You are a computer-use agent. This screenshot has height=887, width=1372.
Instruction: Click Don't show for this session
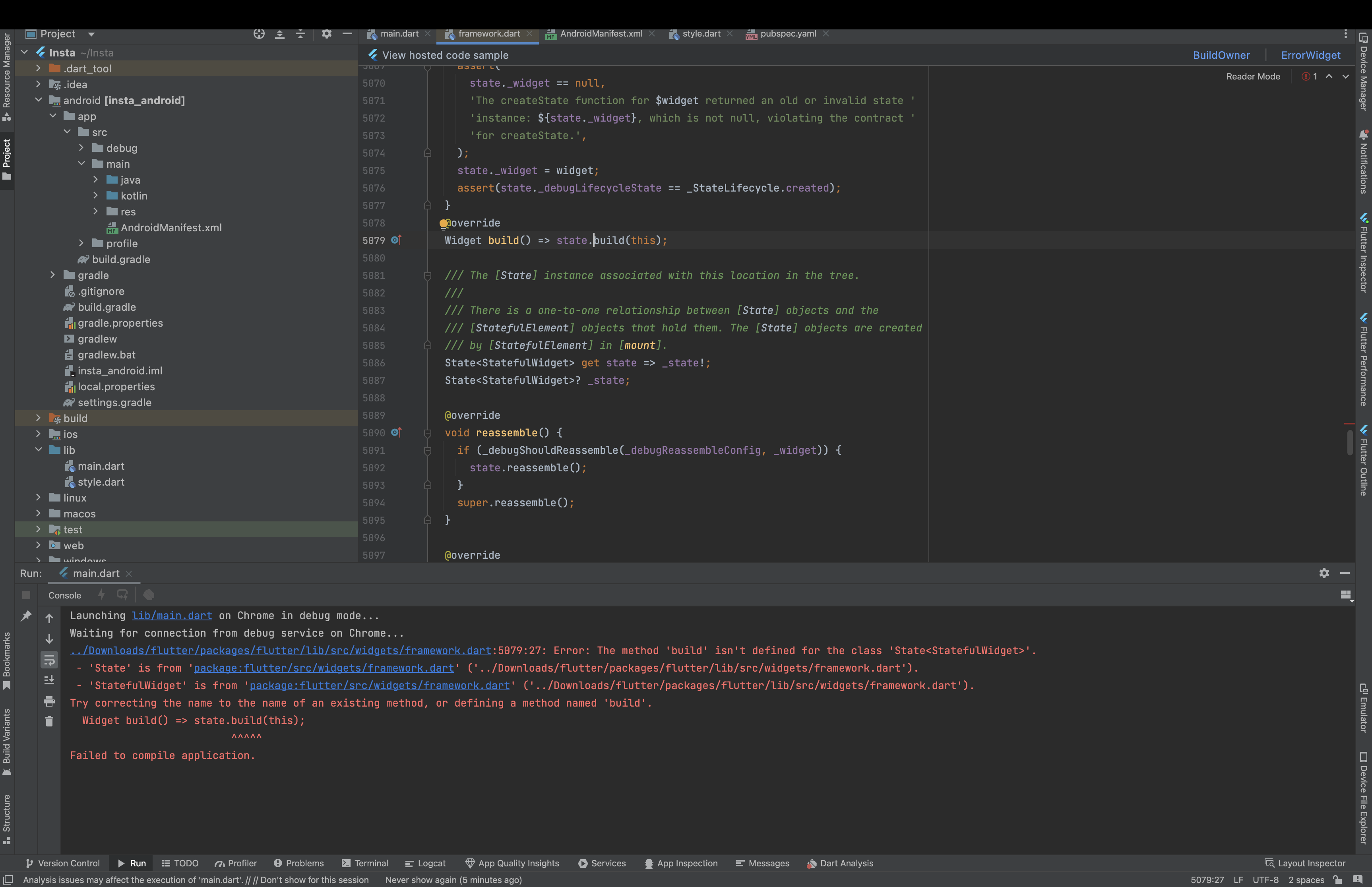click(x=314, y=880)
